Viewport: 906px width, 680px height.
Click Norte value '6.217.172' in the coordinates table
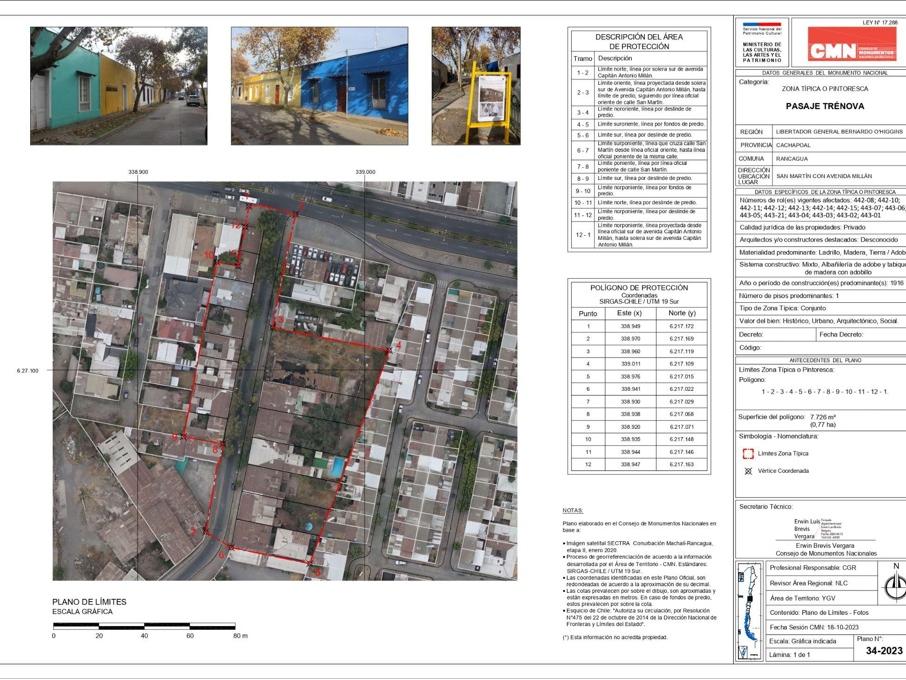pyautogui.click(x=682, y=326)
